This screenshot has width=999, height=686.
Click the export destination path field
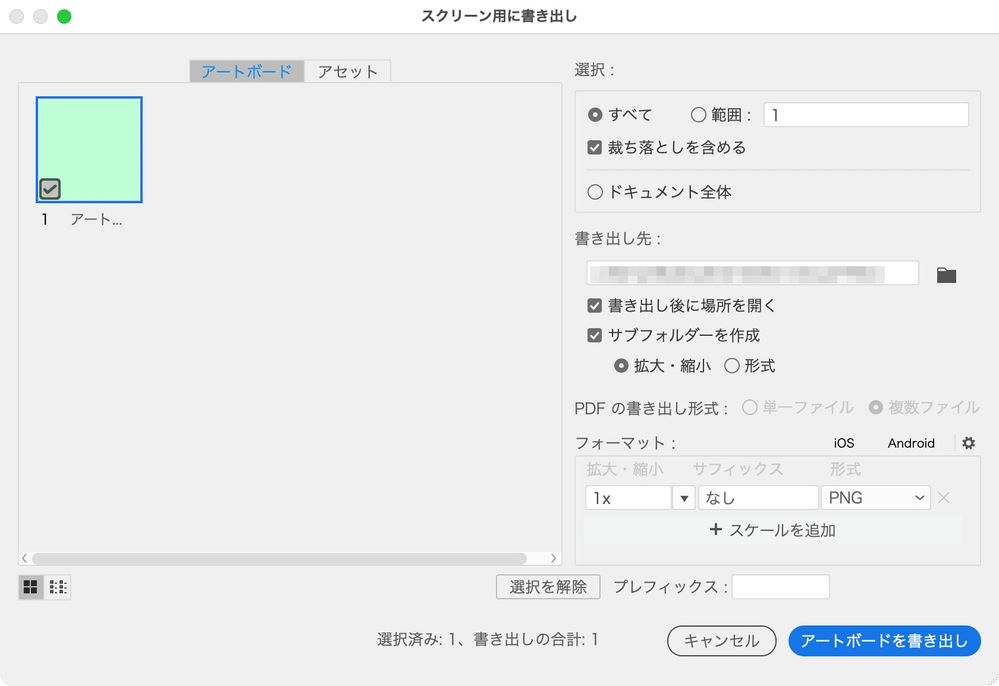(x=752, y=273)
